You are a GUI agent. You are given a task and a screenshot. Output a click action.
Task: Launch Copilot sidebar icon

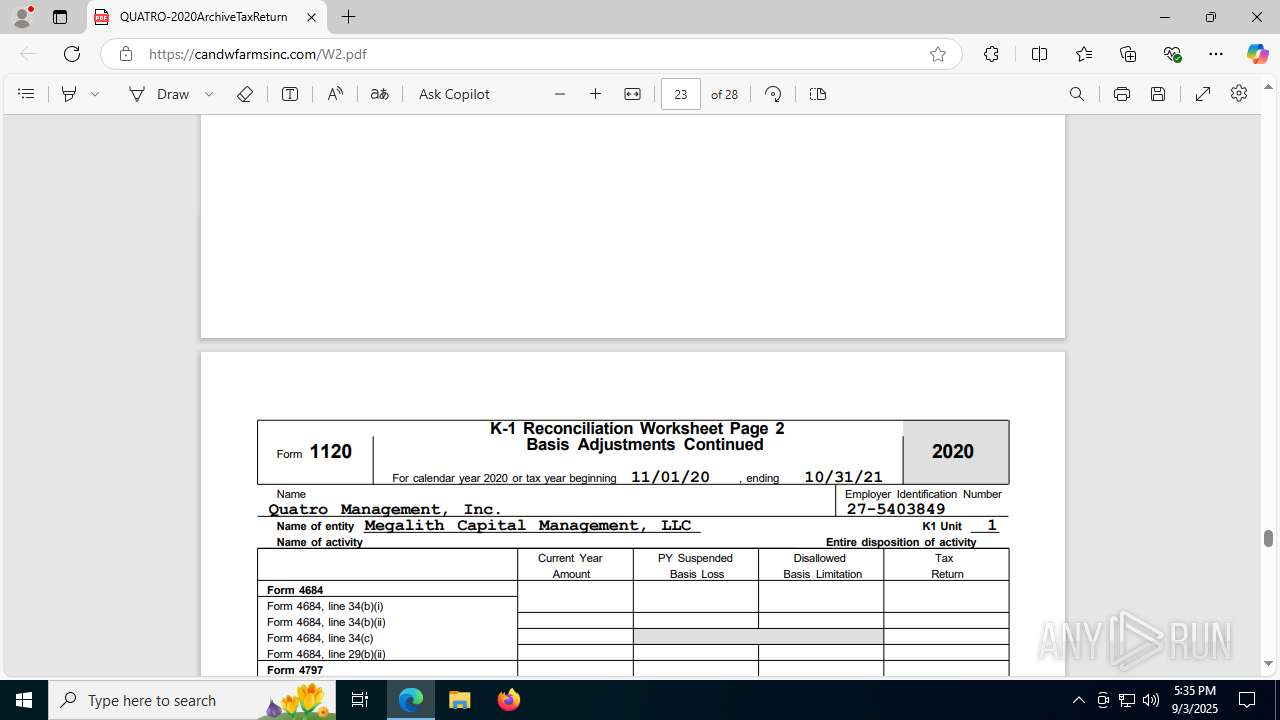[x=1257, y=54]
